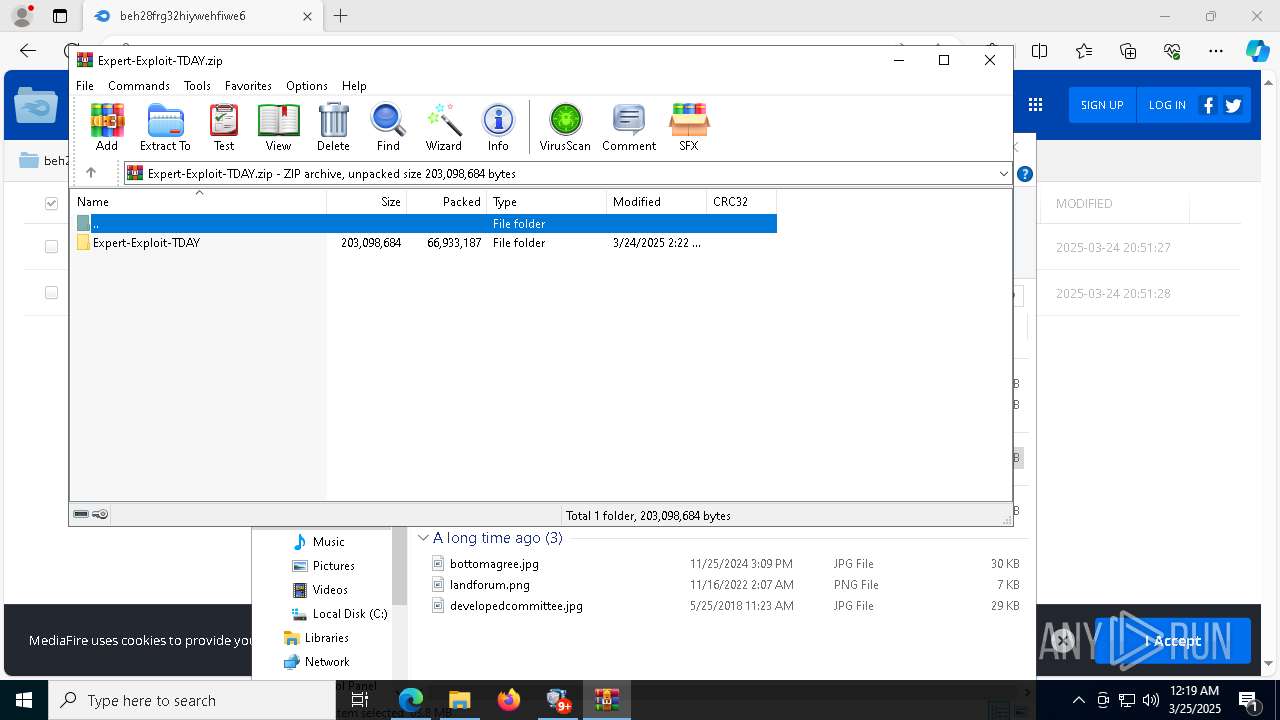
Task: Start VirusScan on the archive
Action: click(565, 127)
